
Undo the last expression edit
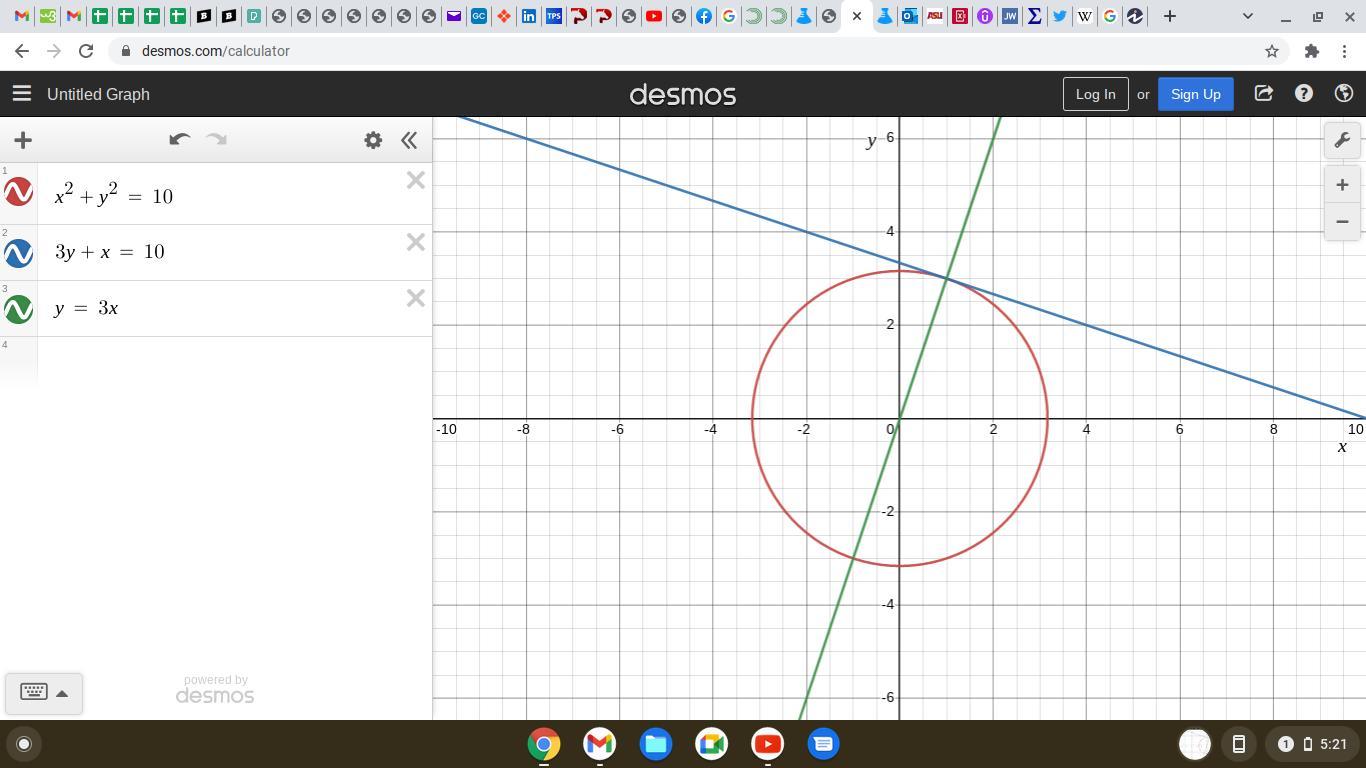[179, 140]
